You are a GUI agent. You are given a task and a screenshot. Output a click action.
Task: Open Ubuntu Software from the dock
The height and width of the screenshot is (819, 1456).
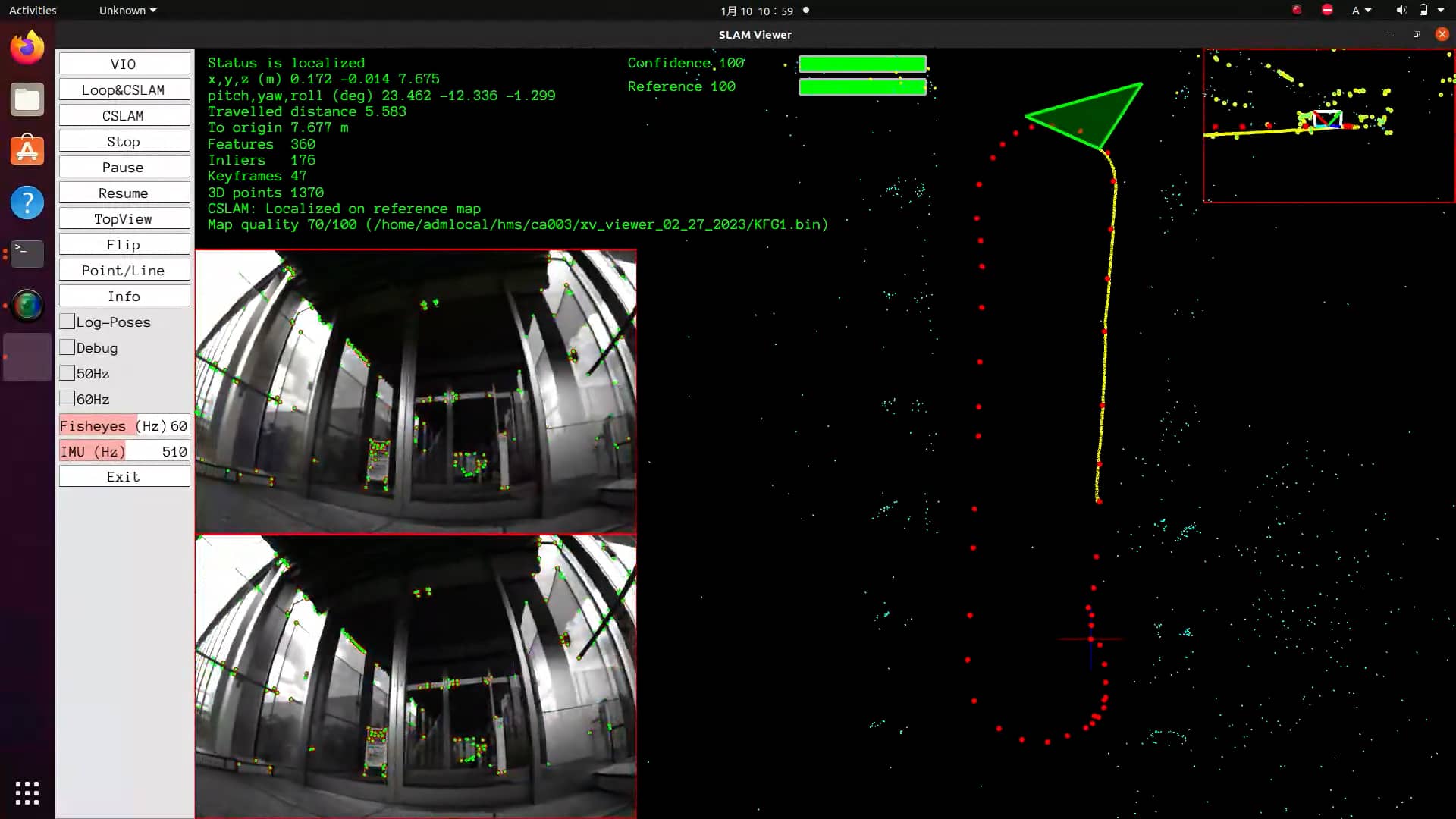coord(27,150)
